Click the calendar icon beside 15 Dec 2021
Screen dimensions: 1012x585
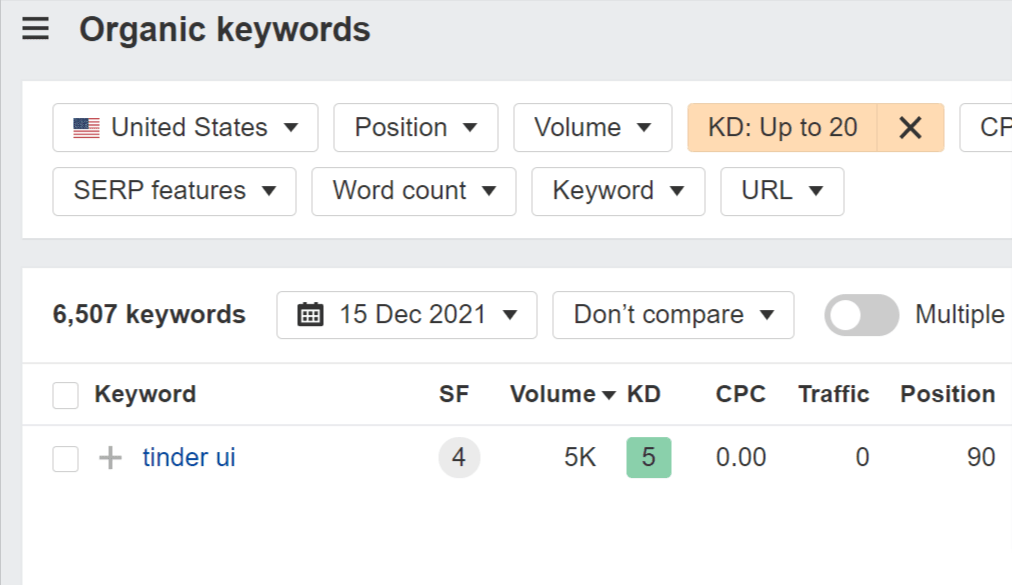311,315
